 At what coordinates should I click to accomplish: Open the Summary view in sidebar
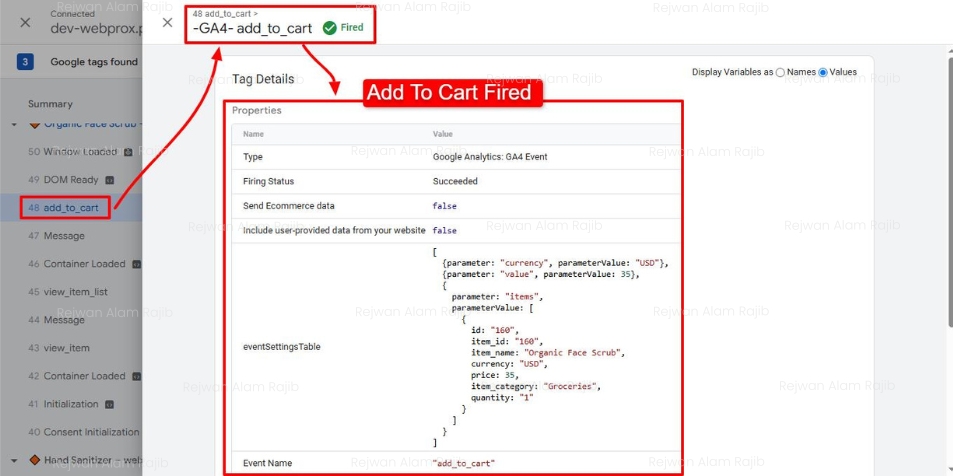pyautogui.click(x=50, y=104)
